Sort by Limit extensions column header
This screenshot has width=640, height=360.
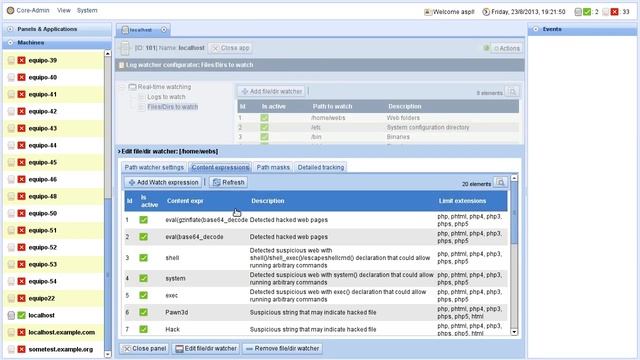pos(462,201)
